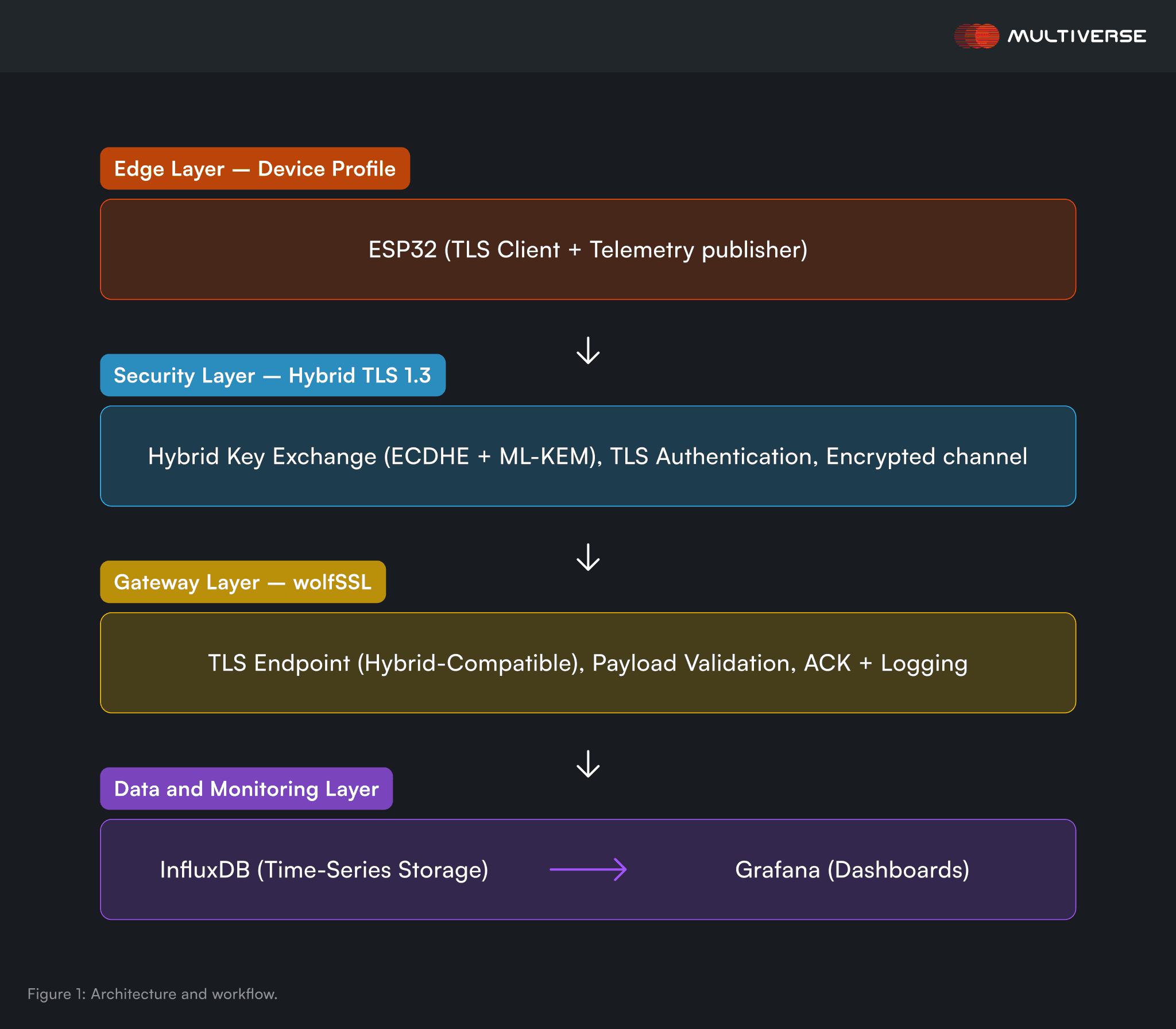Image resolution: width=1176 pixels, height=1029 pixels.
Task: Click the down arrow below Hybrid Key Exchange box
Action: click(x=588, y=557)
